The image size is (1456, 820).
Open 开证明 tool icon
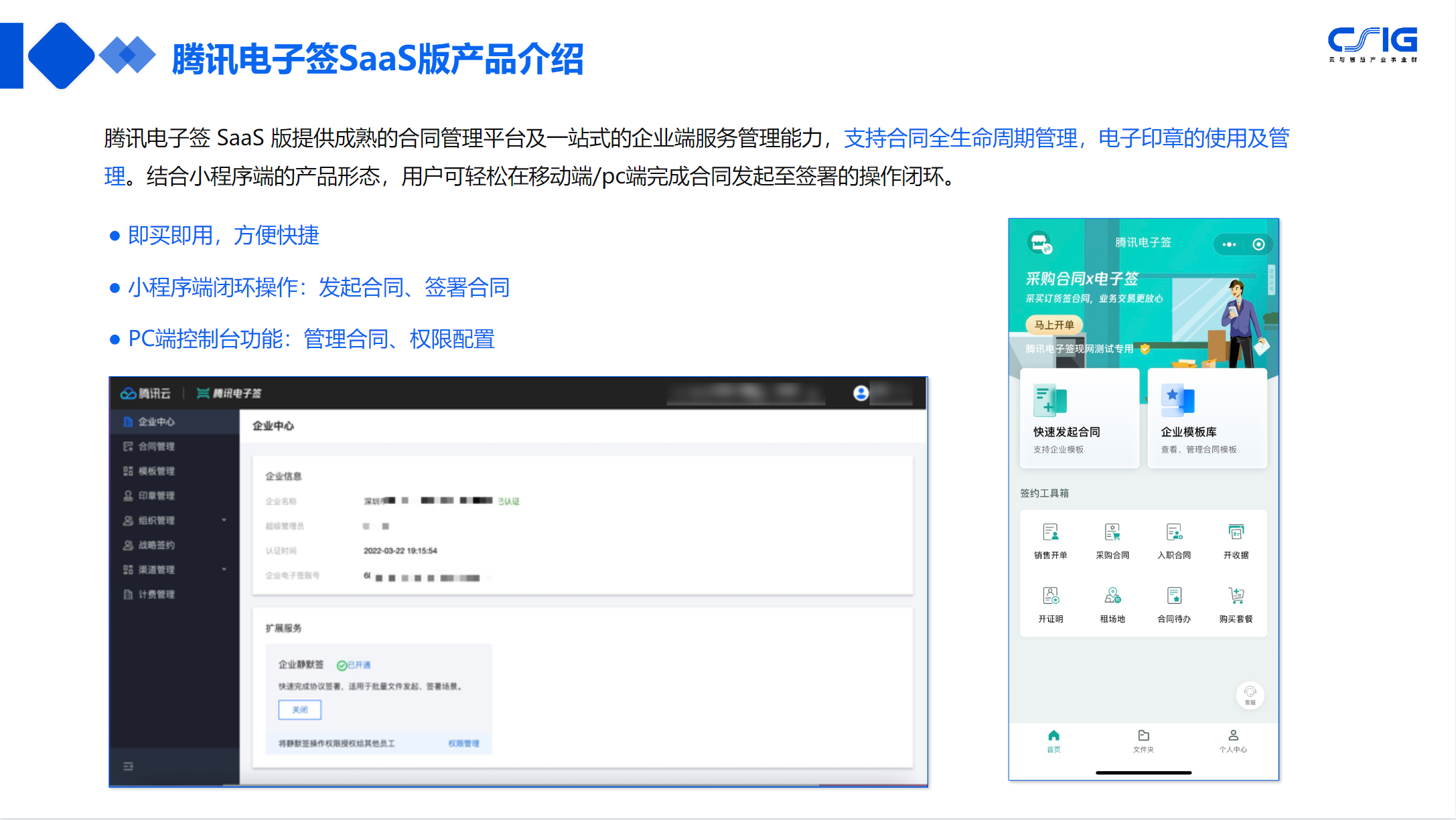[x=1050, y=596]
